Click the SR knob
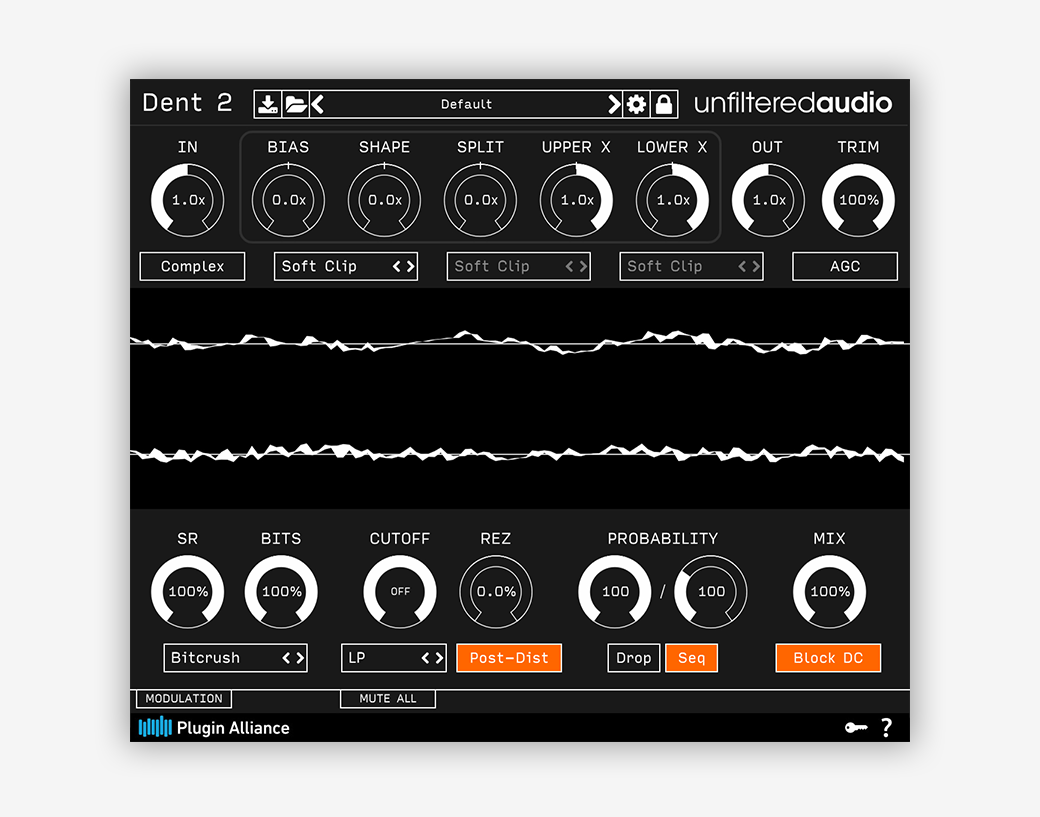The width and height of the screenshot is (1040, 817). pos(188,592)
